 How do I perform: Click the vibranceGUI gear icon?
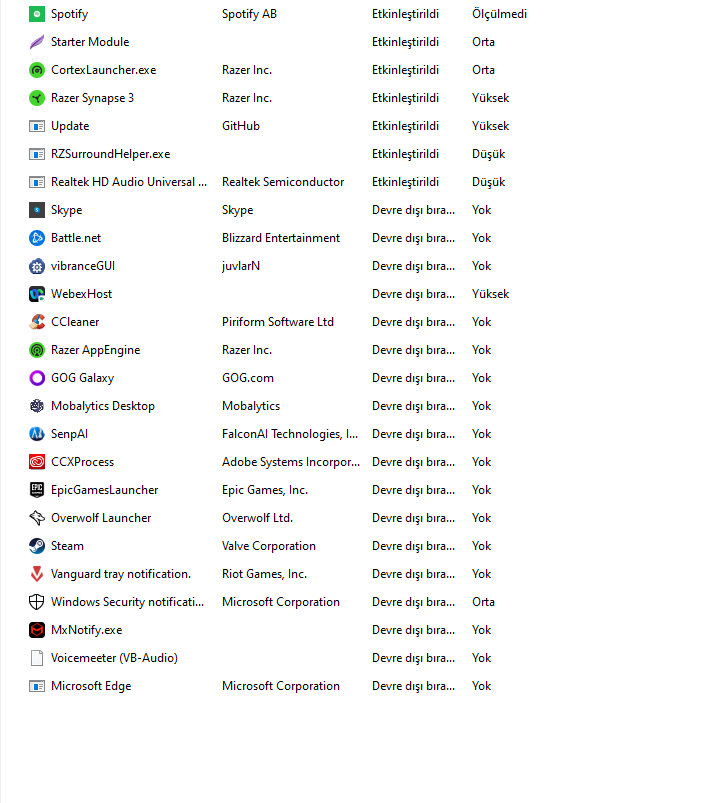[37, 266]
